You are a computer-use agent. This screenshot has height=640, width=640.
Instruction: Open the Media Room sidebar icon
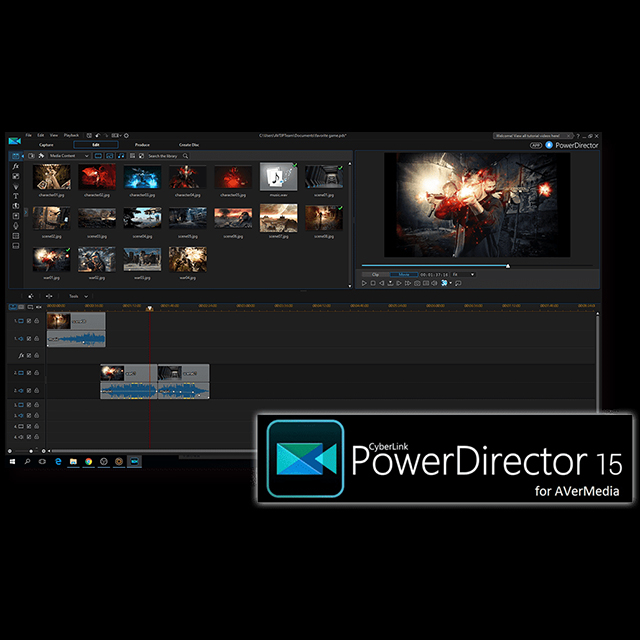click(x=16, y=156)
